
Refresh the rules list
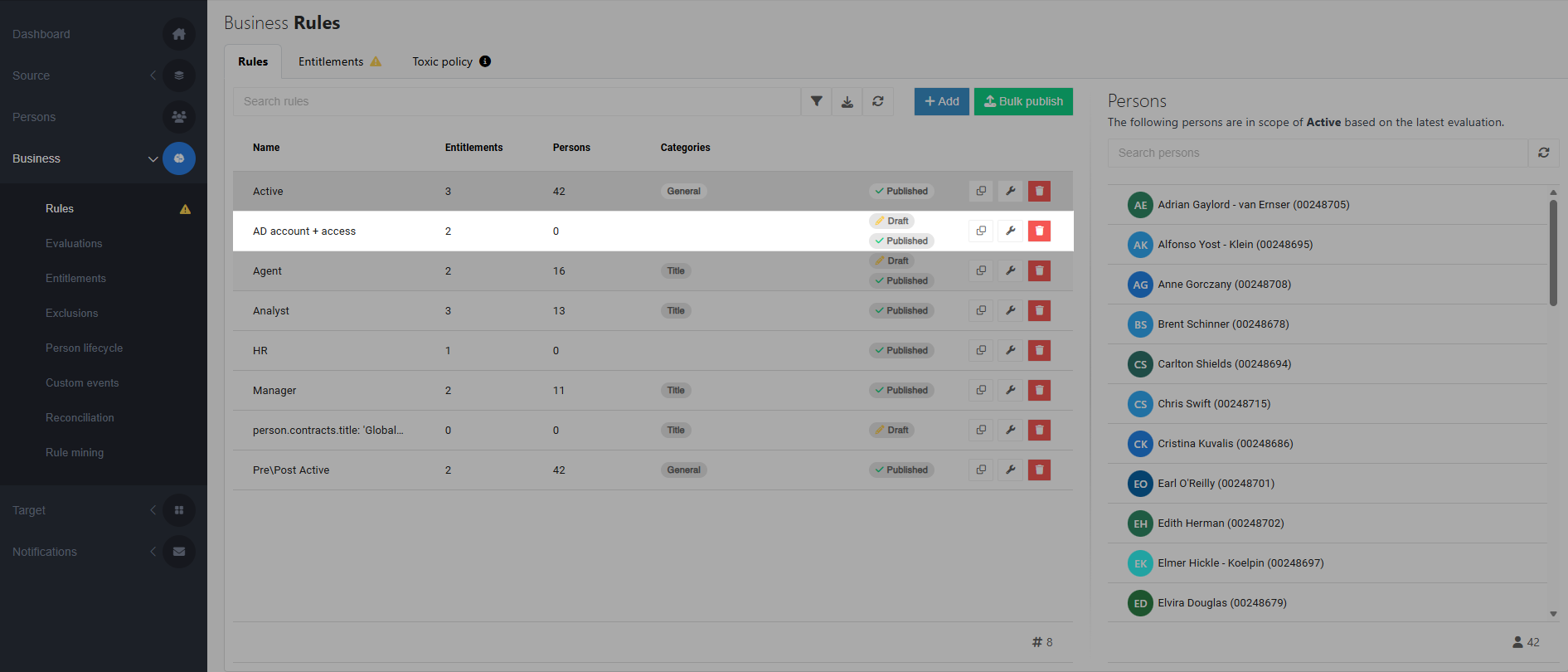[878, 101]
